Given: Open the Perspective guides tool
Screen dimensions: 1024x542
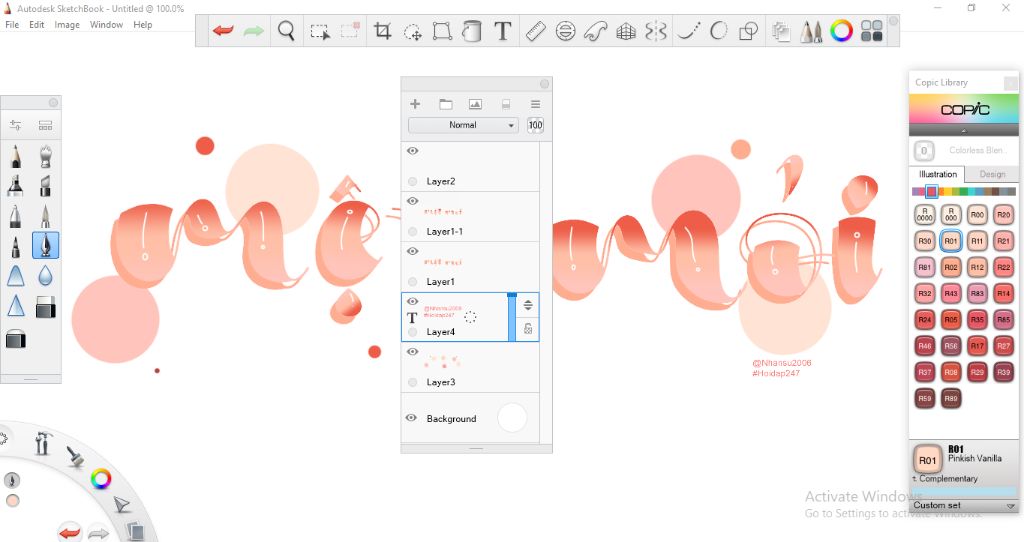Looking at the screenshot, I should click(626, 31).
